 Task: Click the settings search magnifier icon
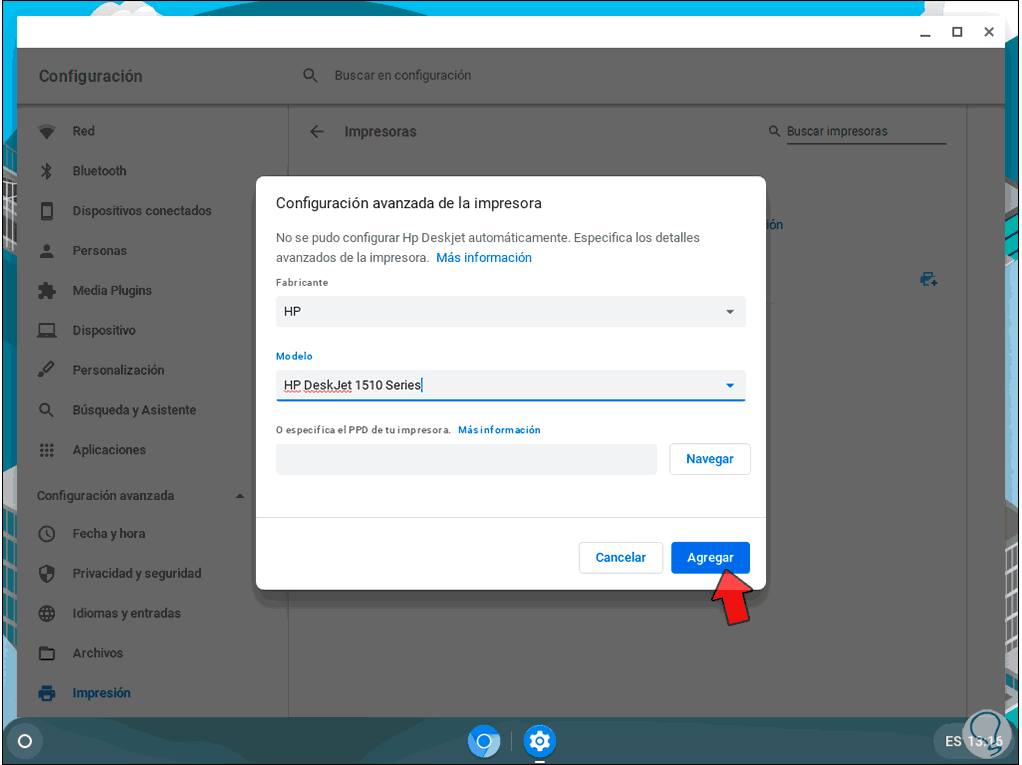pos(310,76)
